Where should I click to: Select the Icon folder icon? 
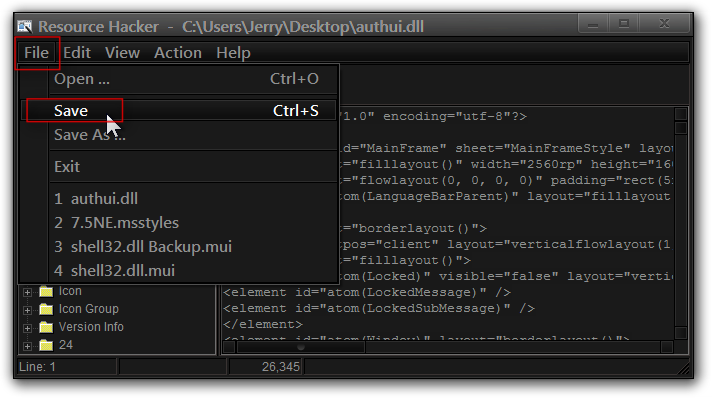(46, 291)
